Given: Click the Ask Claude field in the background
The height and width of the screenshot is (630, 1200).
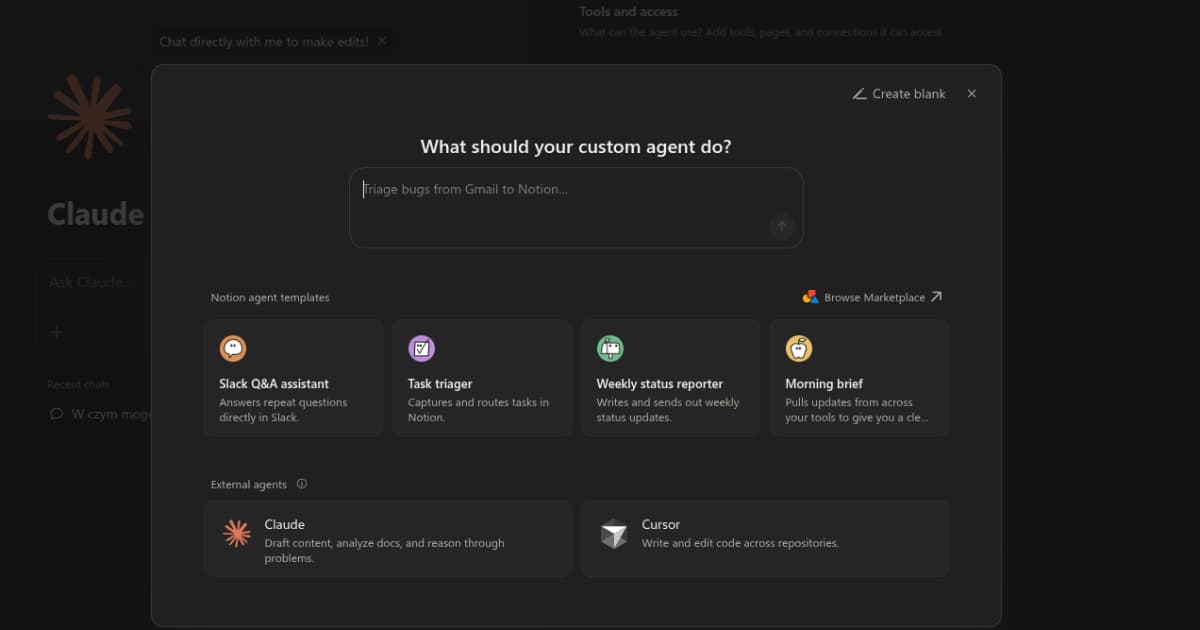Looking at the screenshot, I should [x=94, y=283].
